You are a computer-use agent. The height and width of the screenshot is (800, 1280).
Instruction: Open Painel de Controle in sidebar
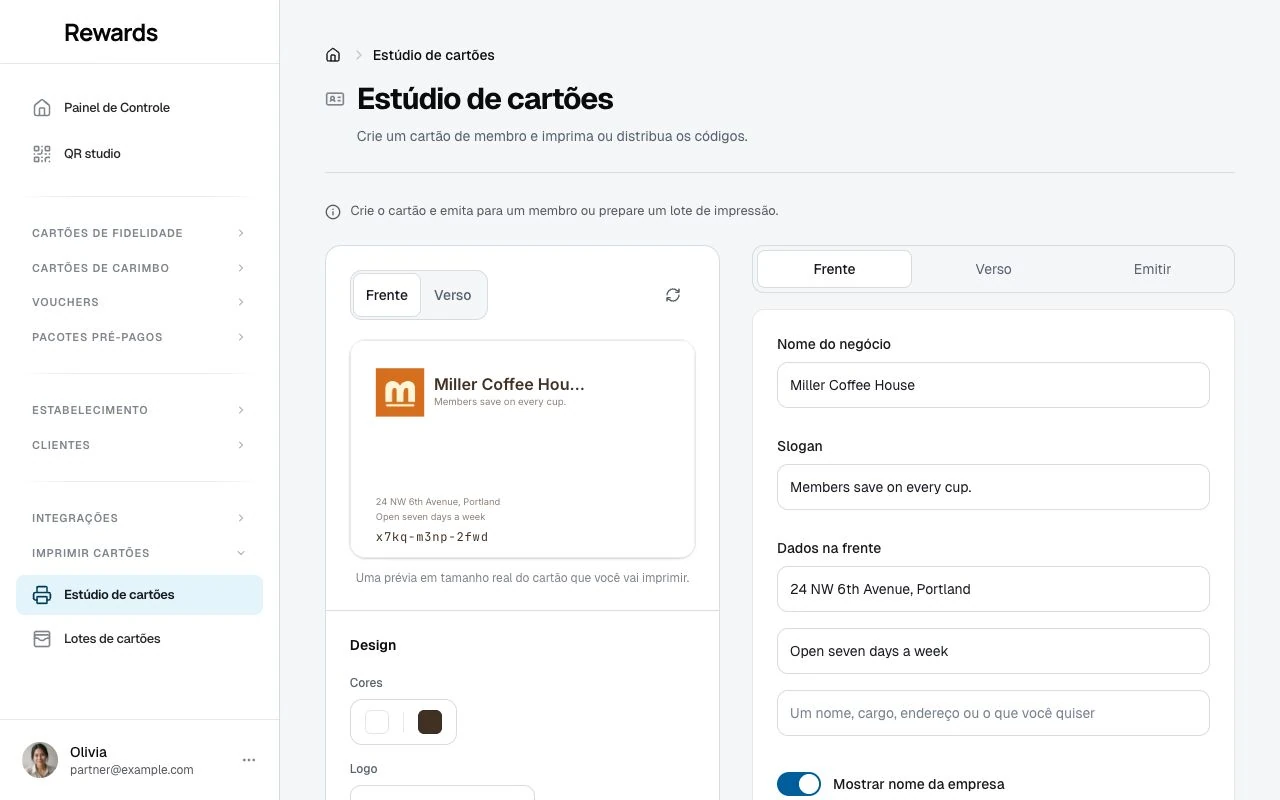click(x=139, y=107)
